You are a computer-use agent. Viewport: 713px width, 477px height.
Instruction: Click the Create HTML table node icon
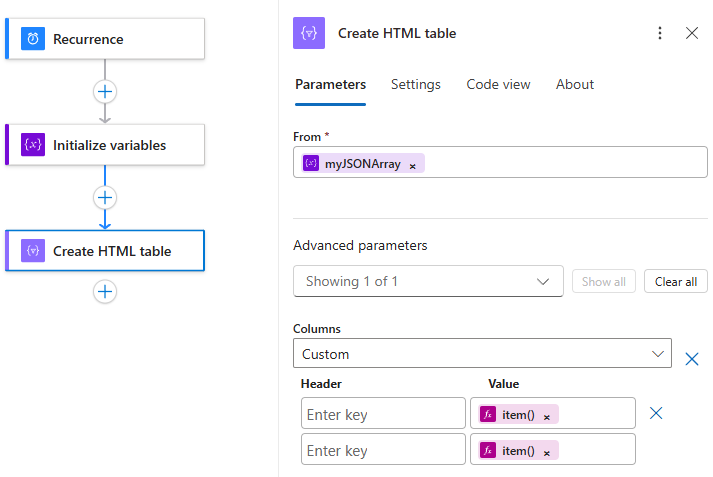coord(33,251)
